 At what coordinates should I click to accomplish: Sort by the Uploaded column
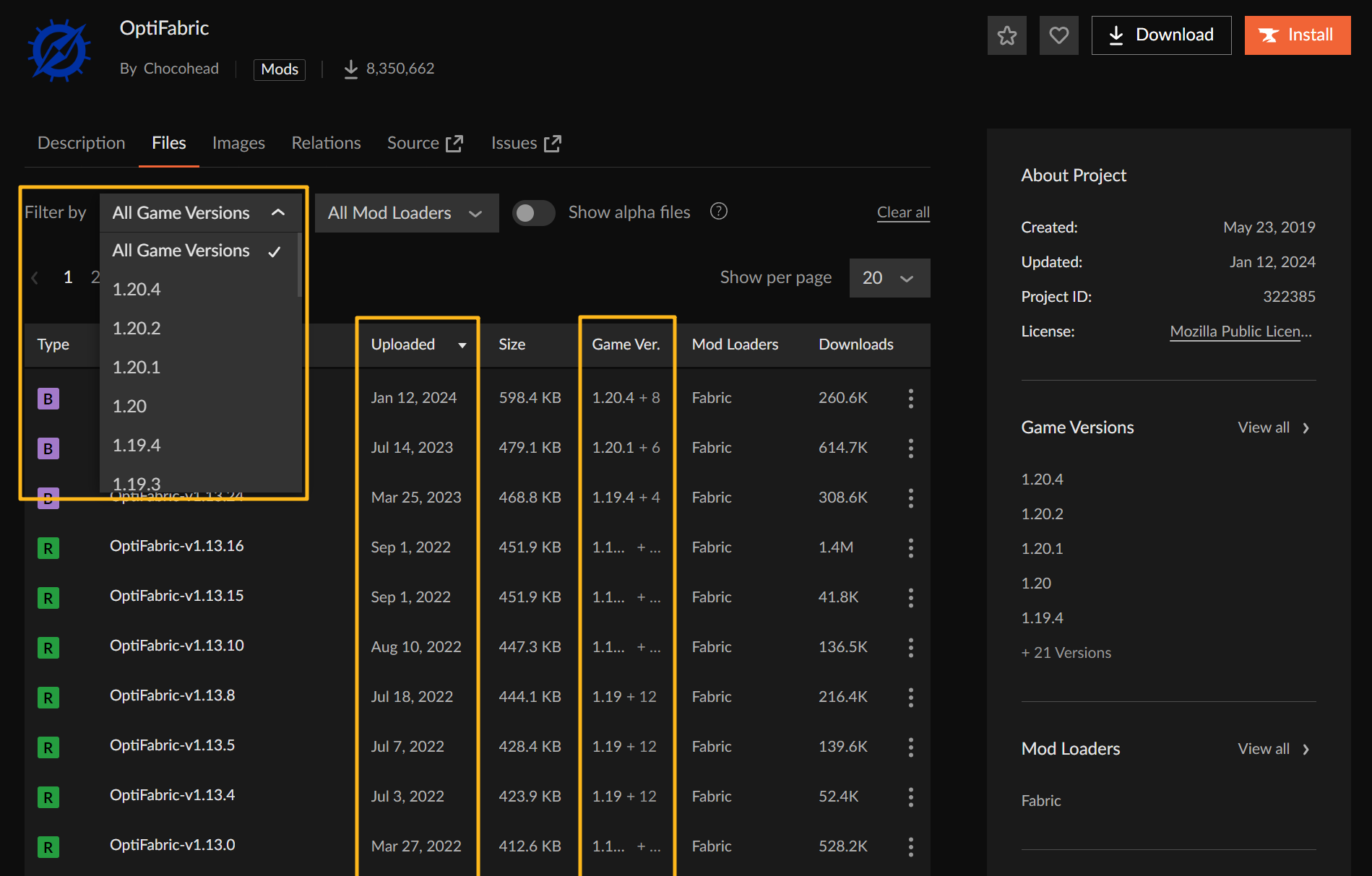[x=418, y=344]
